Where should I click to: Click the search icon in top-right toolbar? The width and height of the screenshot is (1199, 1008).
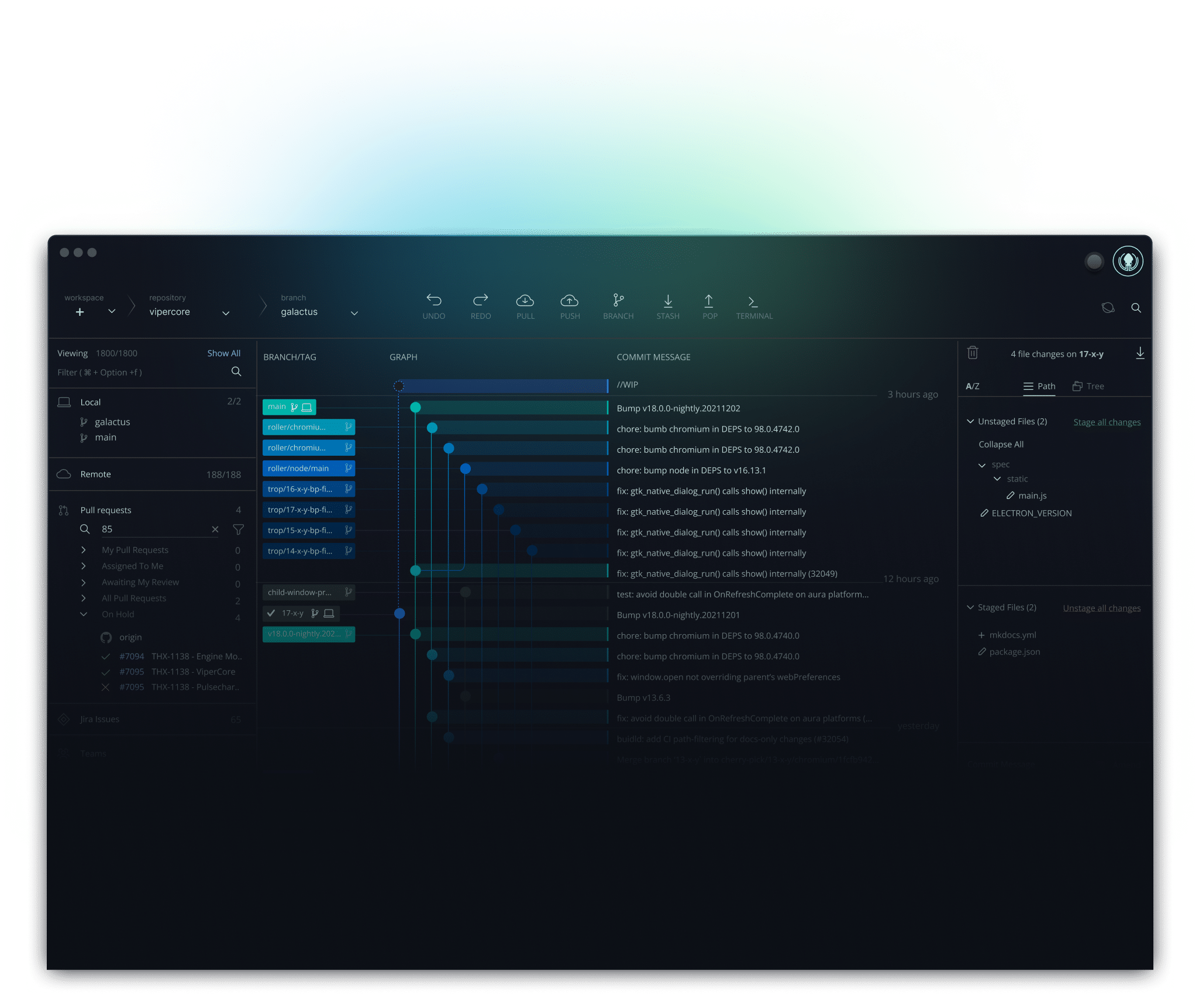click(1137, 307)
